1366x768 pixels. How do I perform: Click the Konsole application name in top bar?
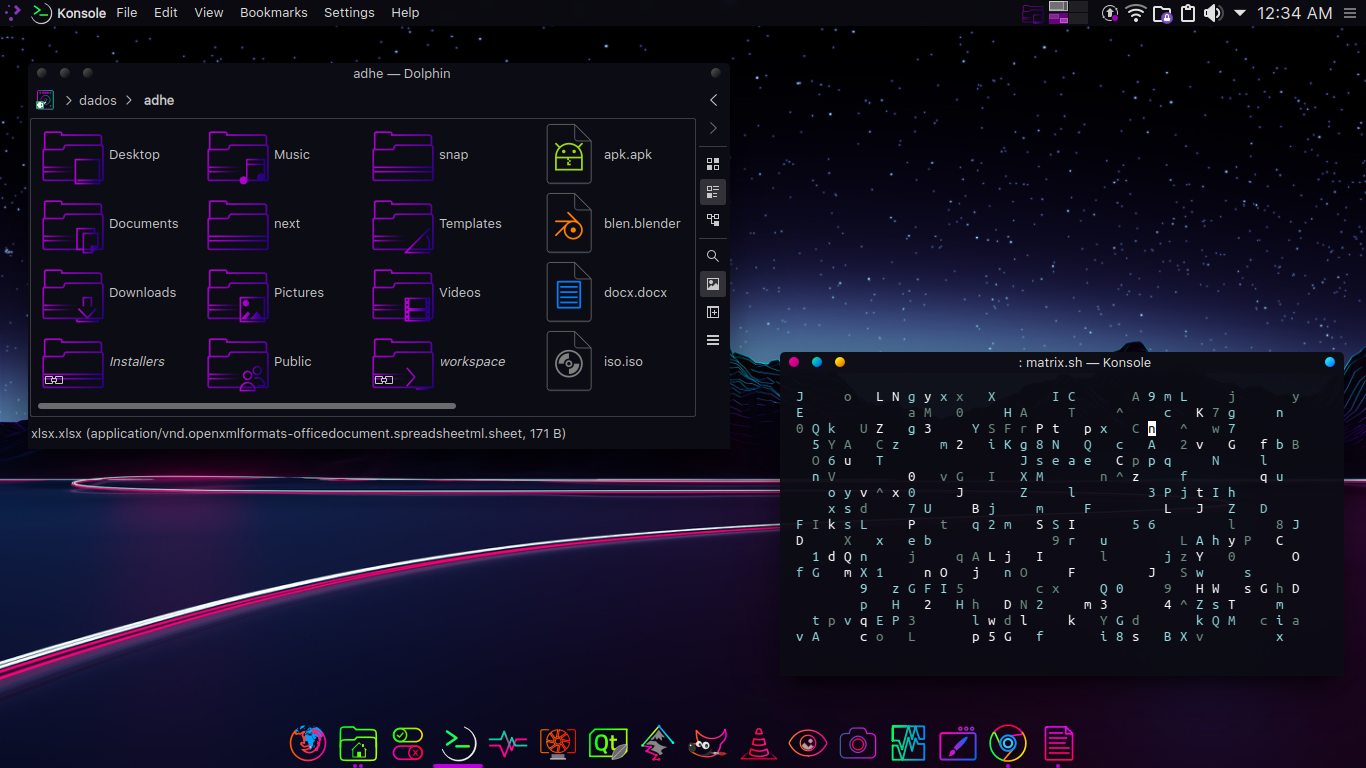[82, 13]
